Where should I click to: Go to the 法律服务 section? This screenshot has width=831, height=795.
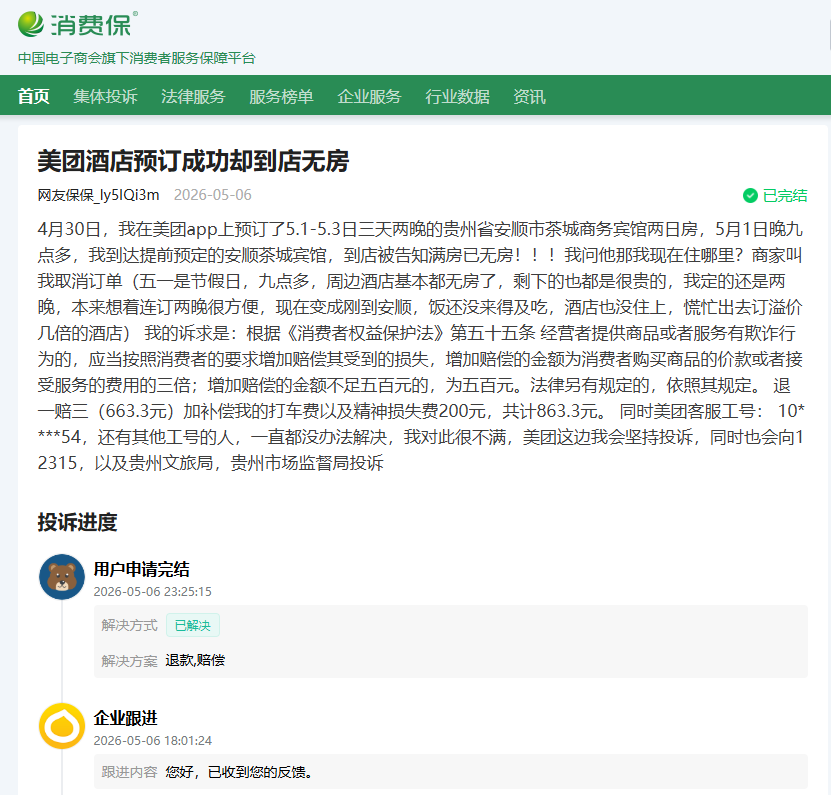coord(193,96)
